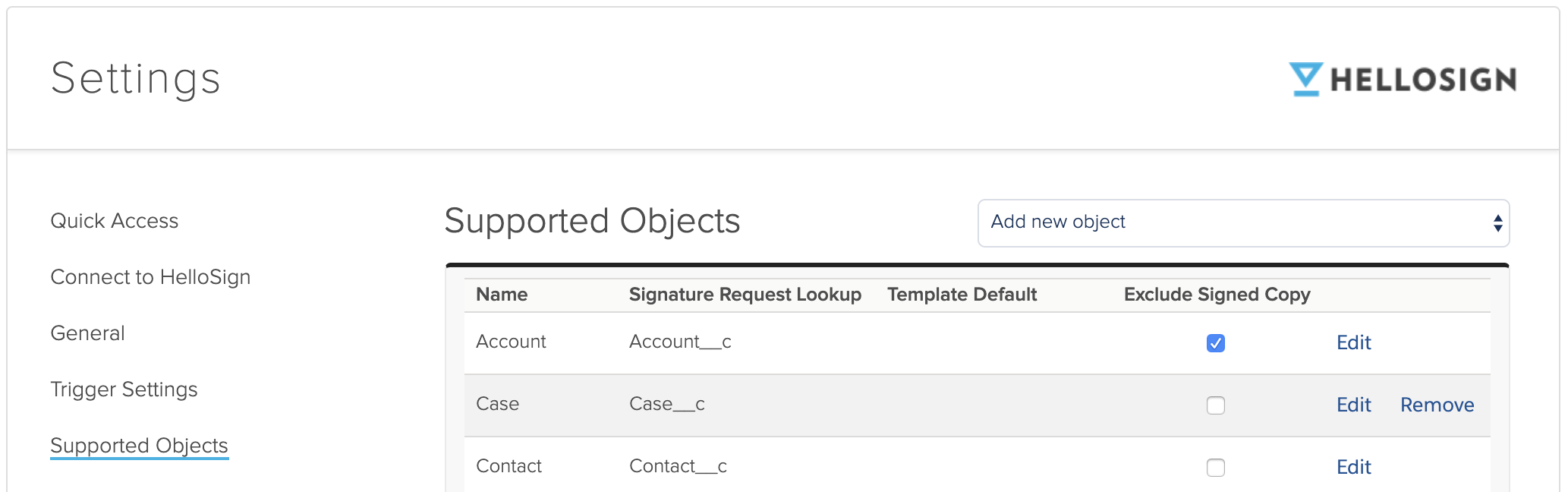The width and height of the screenshot is (1568, 492).
Task: Go to Connect to HelloSign section
Action: tap(150, 277)
